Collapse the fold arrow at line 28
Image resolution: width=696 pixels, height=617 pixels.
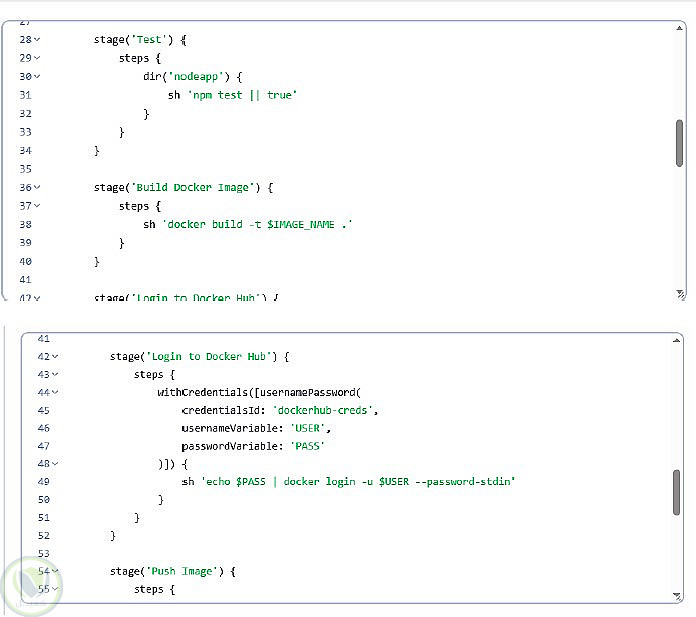(37, 40)
